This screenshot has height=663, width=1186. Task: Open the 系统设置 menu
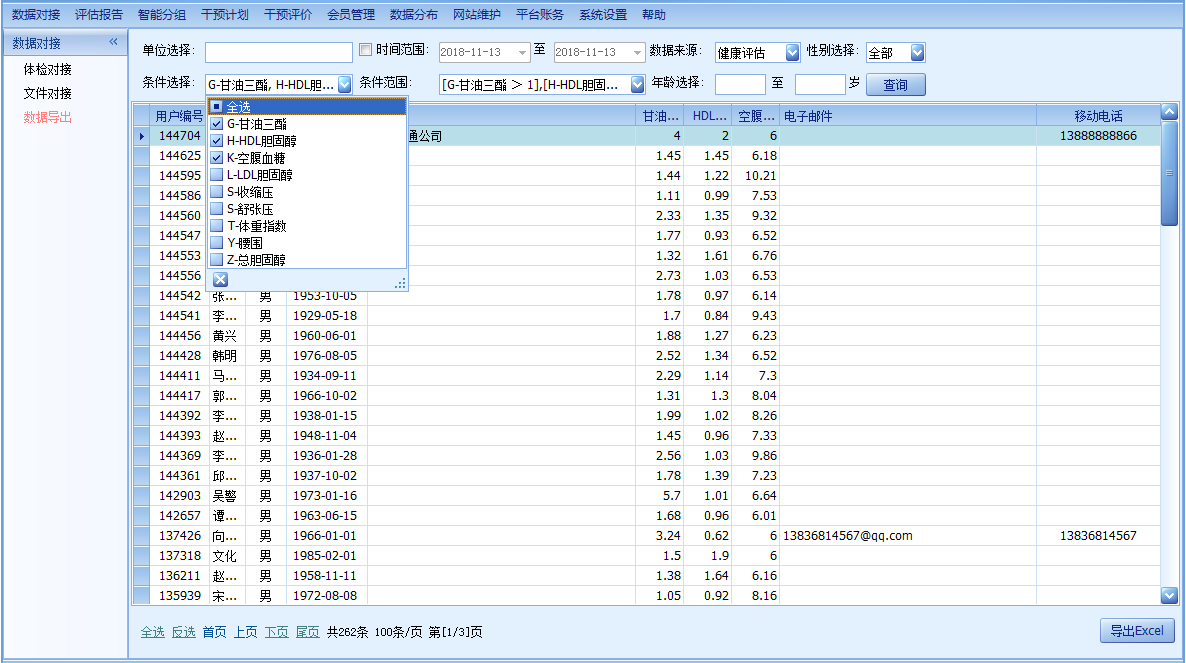(603, 15)
